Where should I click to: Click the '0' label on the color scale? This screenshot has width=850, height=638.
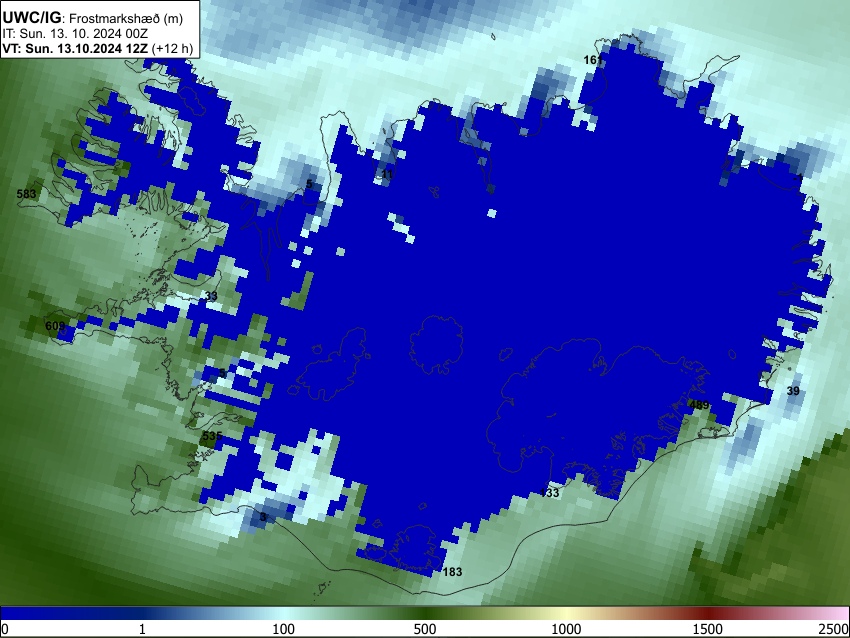click(5, 629)
